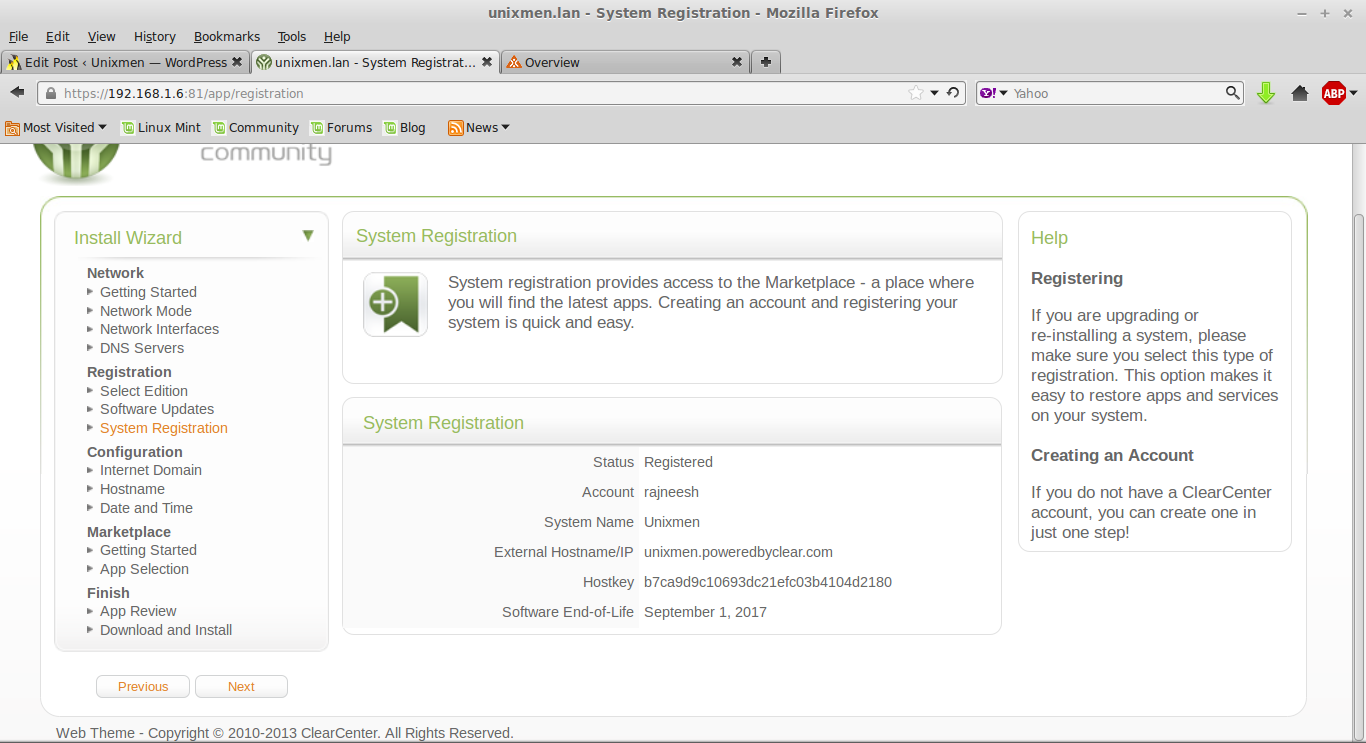The image size is (1366, 743).
Task: Open the Tools menu
Action: click(292, 36)
